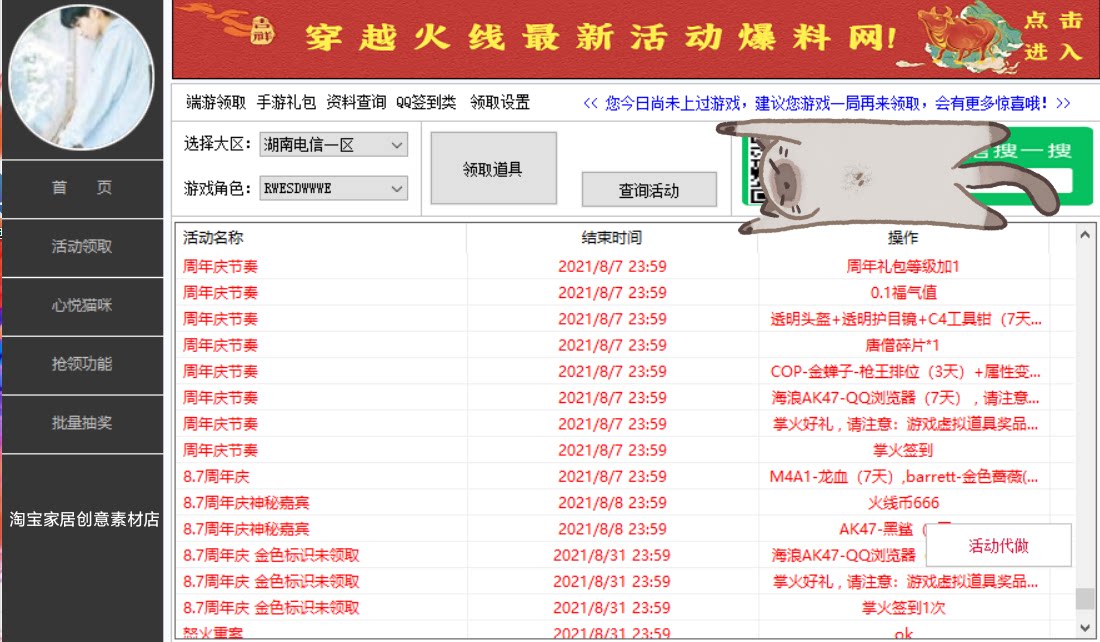The height and width of the screenshot is (642, 1100).
Task: Click the 活动代做 button
Action: click(998, 545)
